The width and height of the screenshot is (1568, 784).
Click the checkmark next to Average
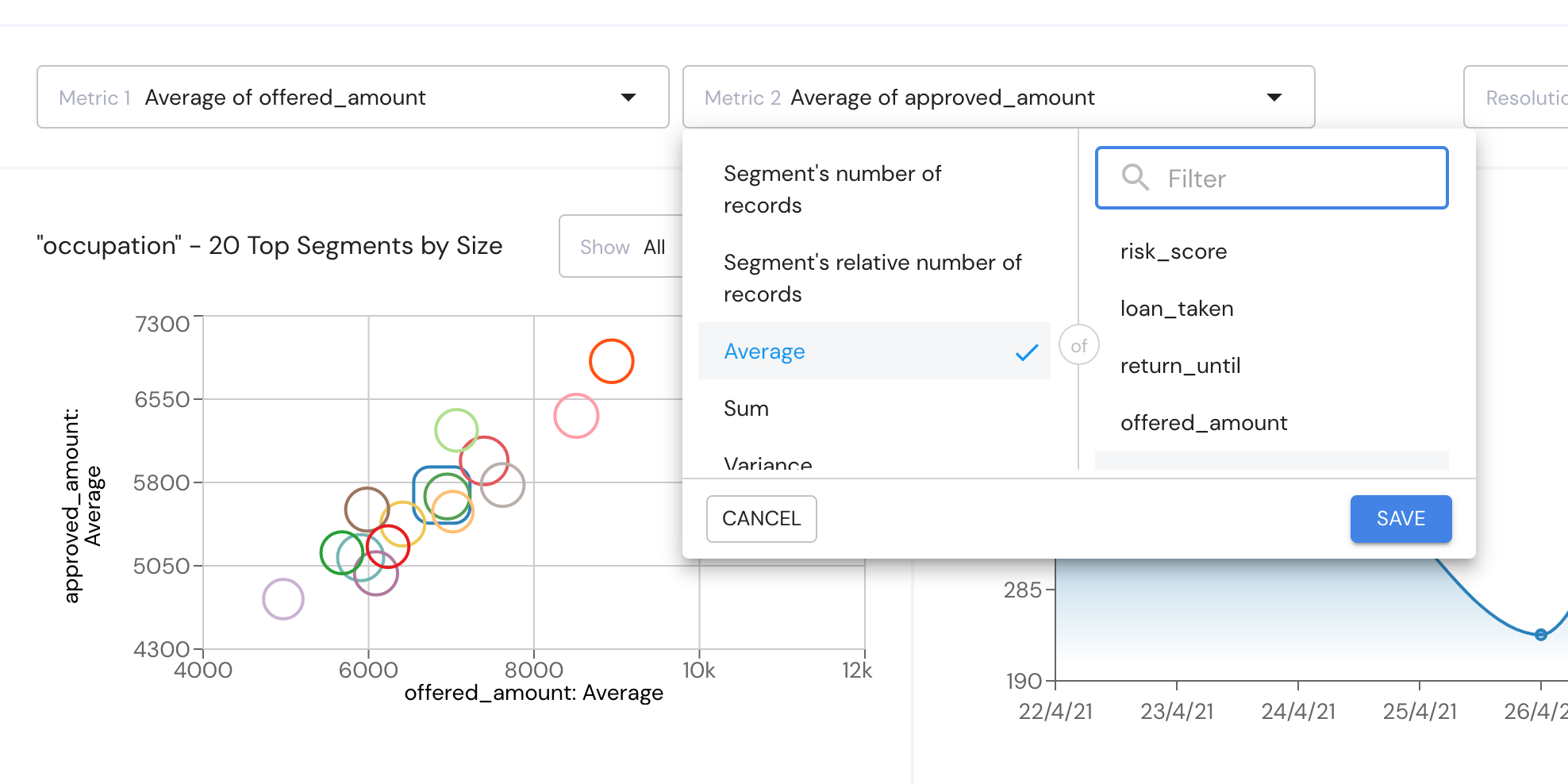(x=1027, y=352)
